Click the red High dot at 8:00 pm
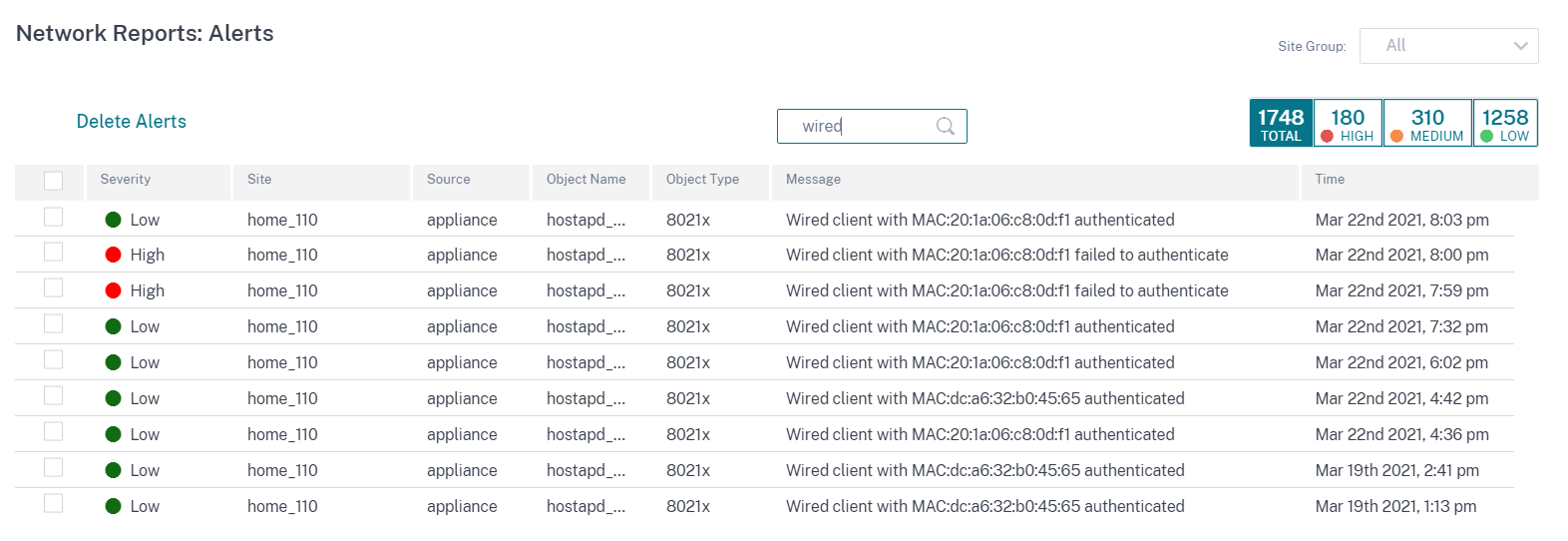Screen dimensions: 1568x541 click(x=114, y=255)
